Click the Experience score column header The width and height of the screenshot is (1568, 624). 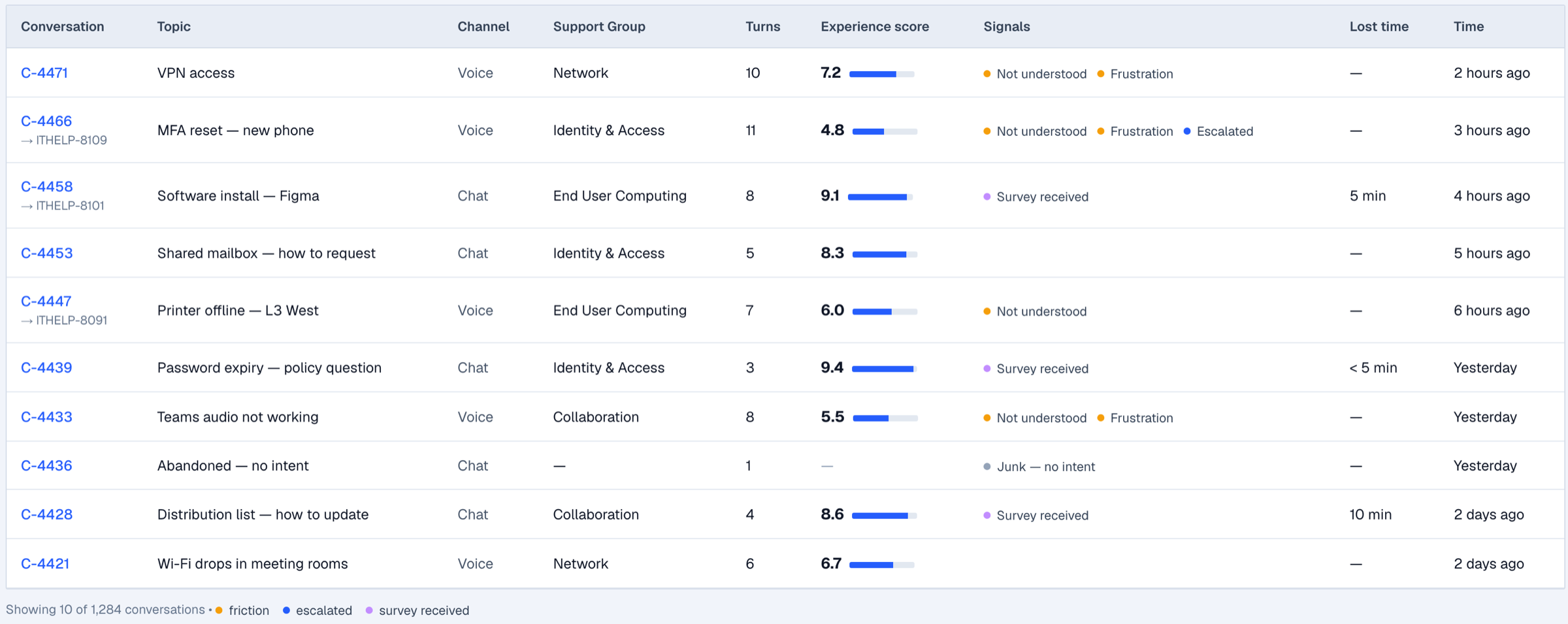point(875,27)
